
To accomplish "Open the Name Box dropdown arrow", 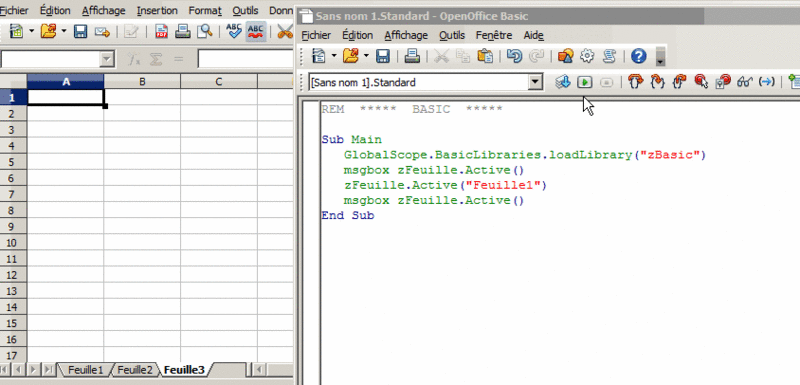I will 106,60.
